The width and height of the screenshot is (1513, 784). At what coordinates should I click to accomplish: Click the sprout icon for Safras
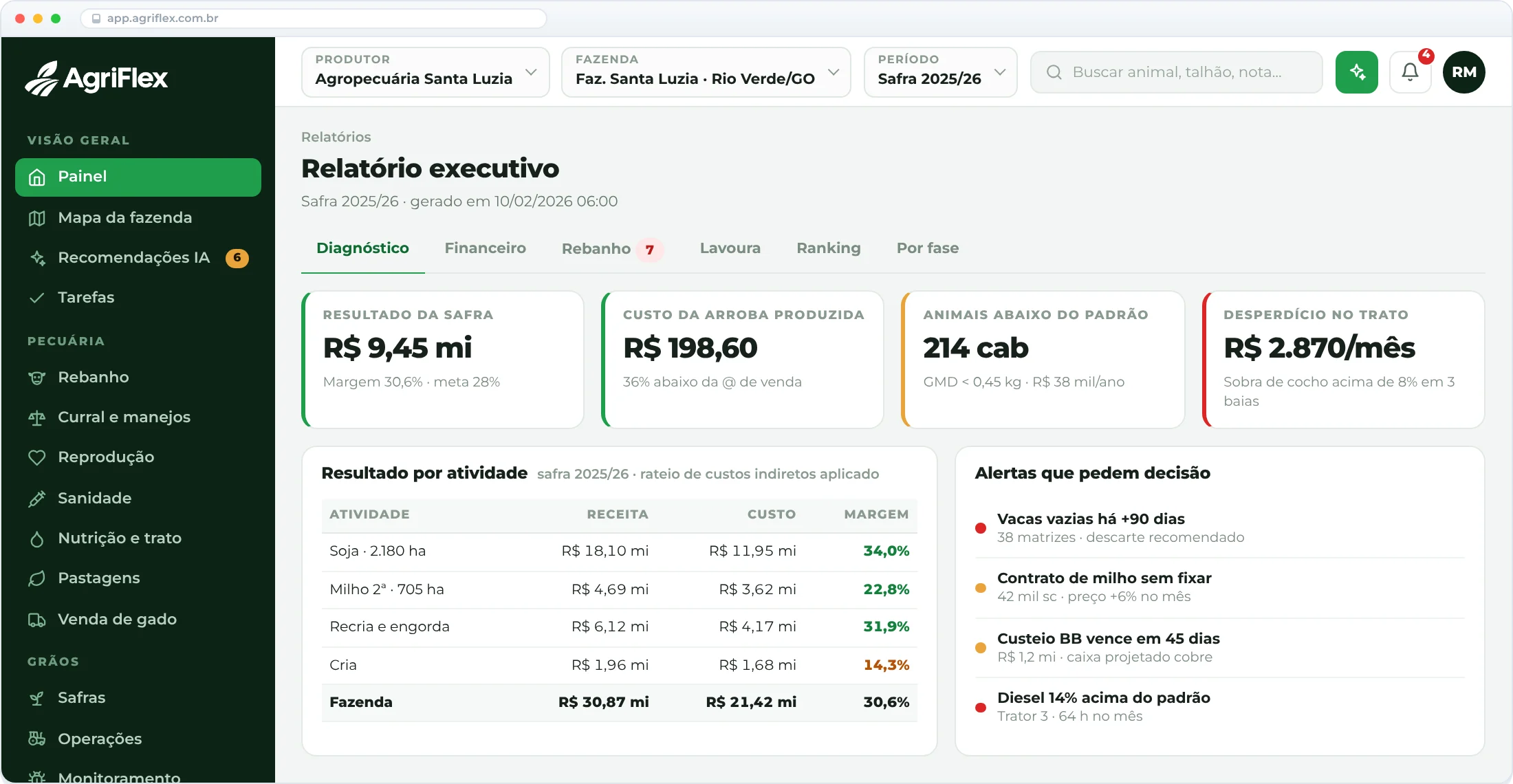click(37, 698)
